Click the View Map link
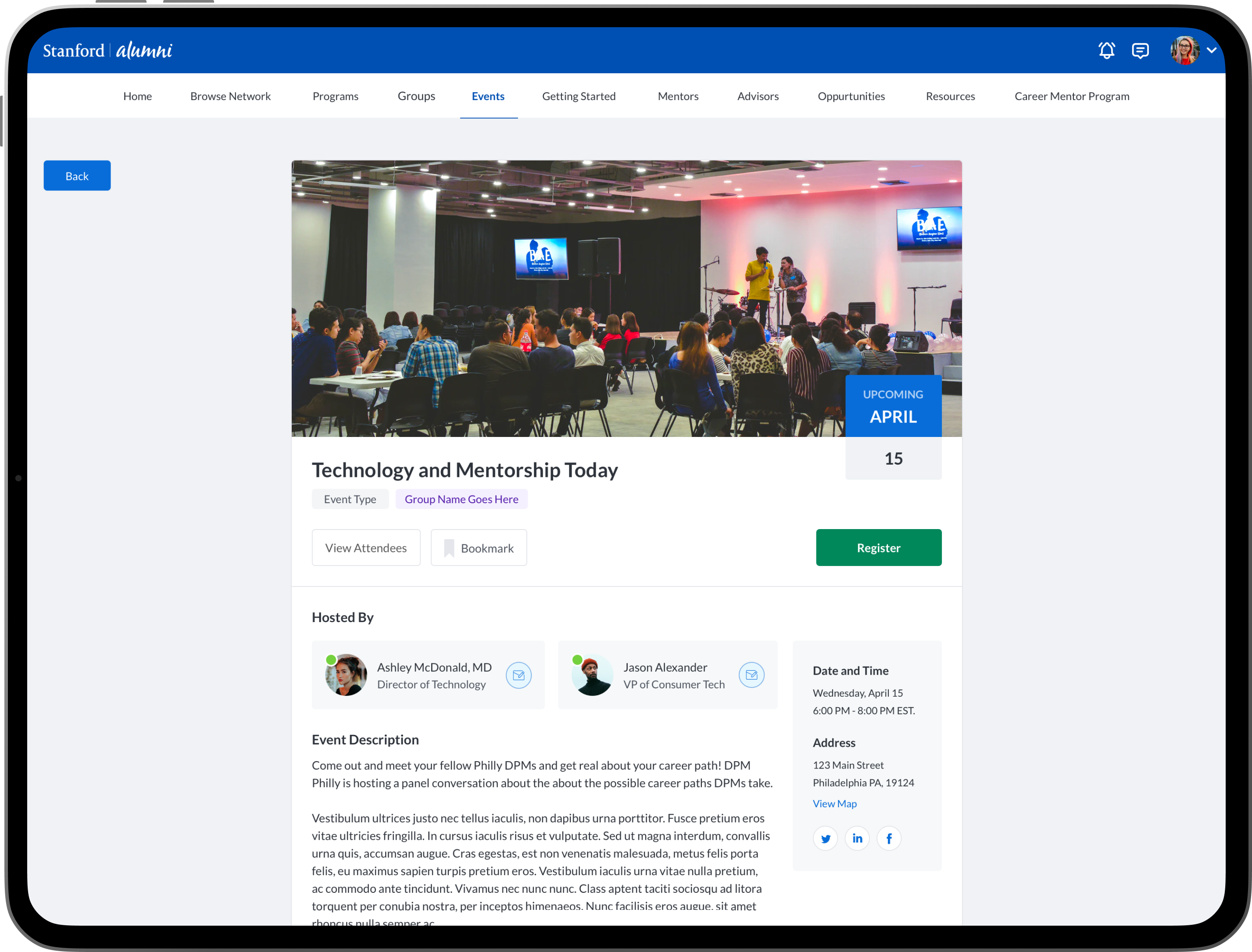The height and width of the screenshot is (952, 1252). click(834, 804)
